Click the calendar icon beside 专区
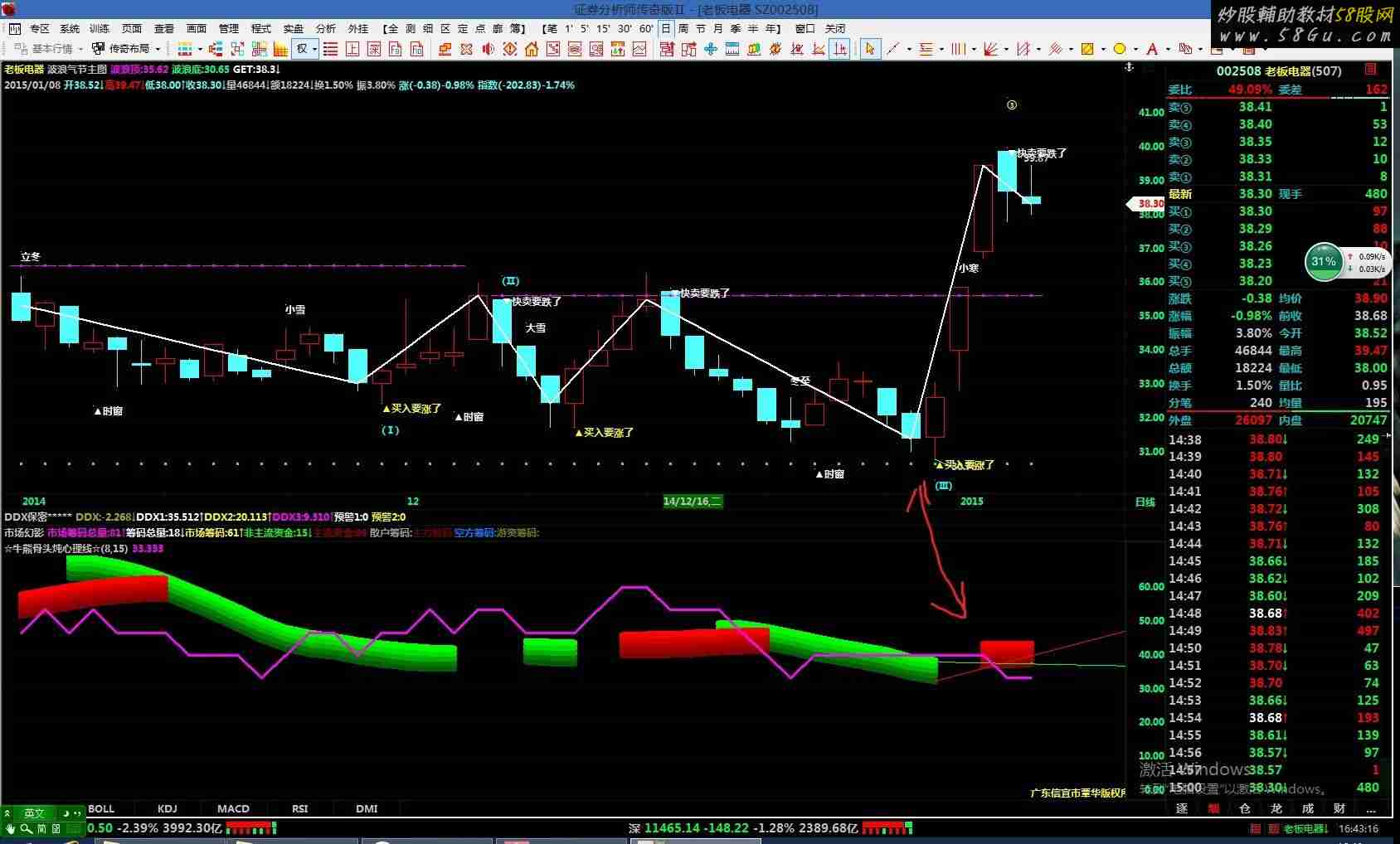Screen dimensions: 1400x844 [x=15, y=28]
